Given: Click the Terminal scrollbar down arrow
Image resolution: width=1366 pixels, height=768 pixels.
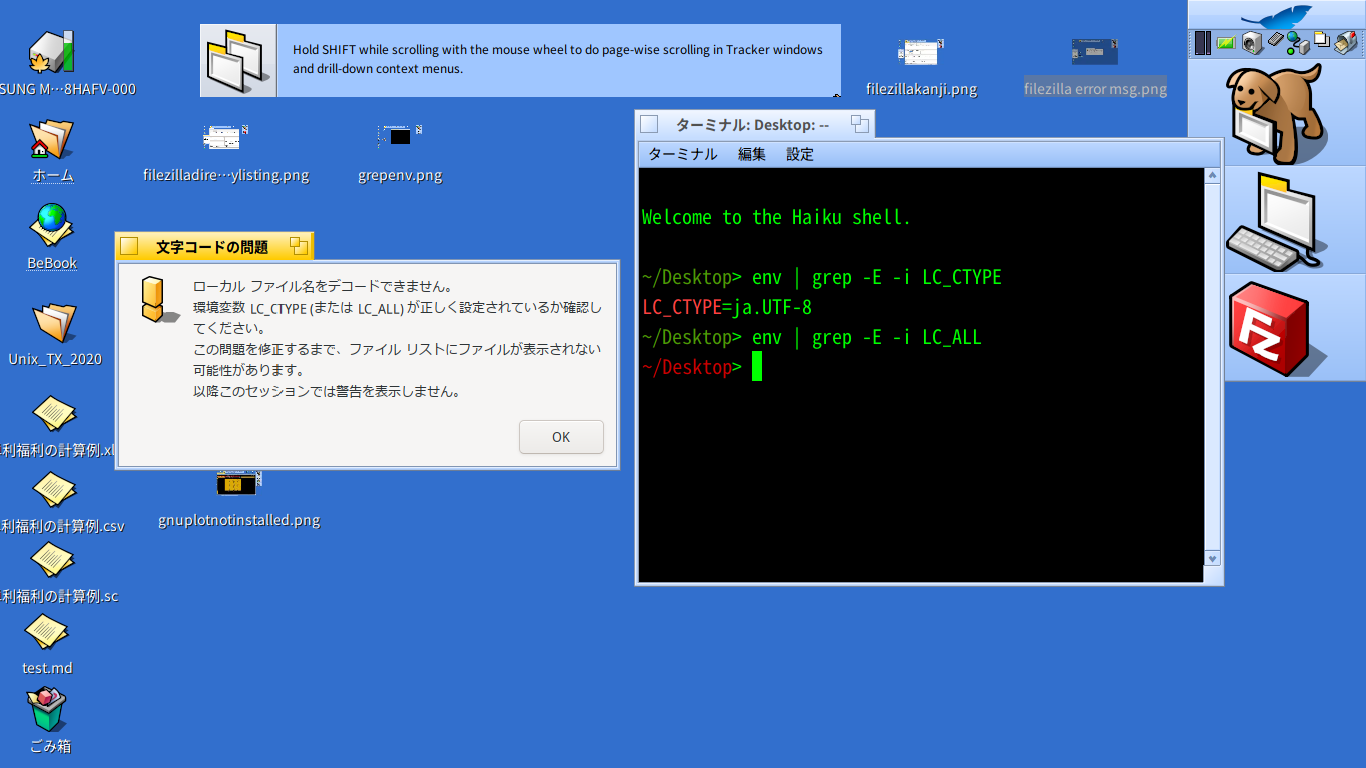Looking at the screenshot, I should 1212,559.
